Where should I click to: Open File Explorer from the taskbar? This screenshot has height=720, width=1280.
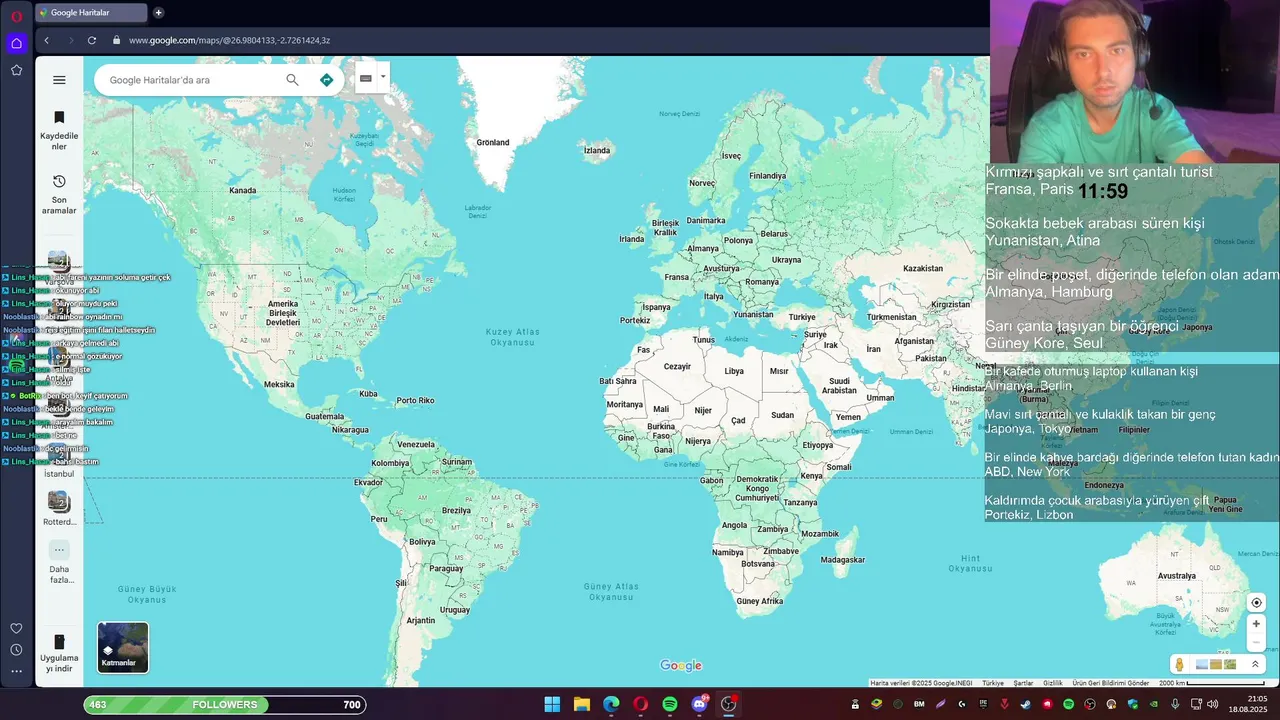point(581,704)
